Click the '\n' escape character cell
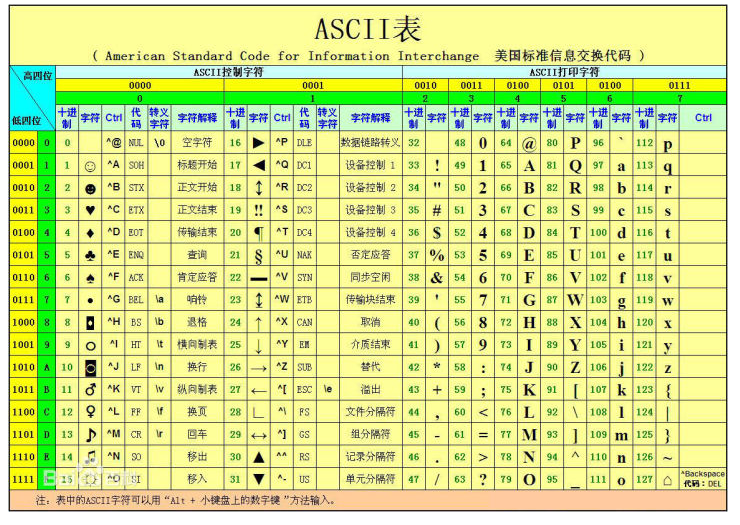740x525 pixels. point(160,367)
